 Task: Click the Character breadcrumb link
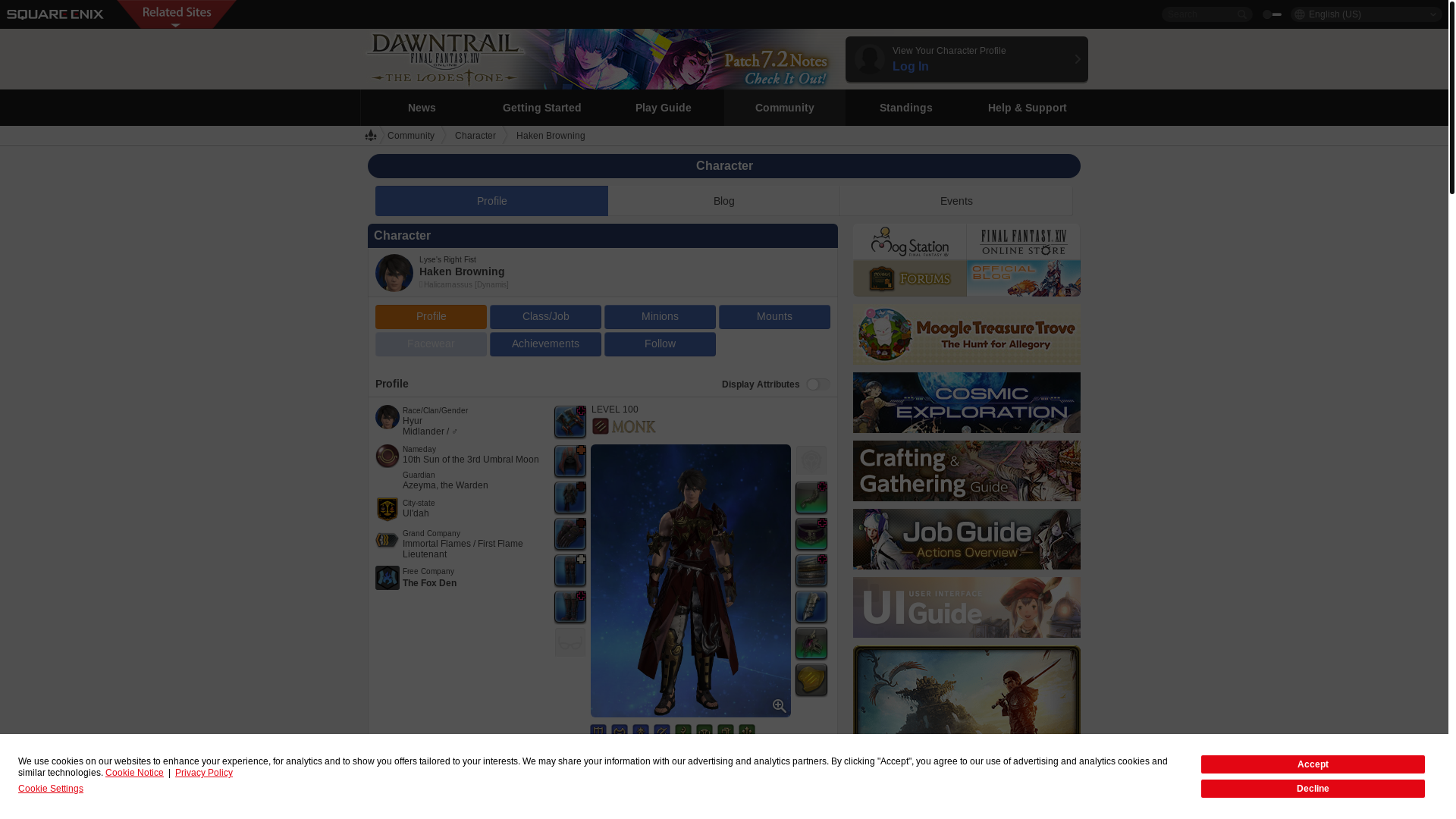click(475, 136)
